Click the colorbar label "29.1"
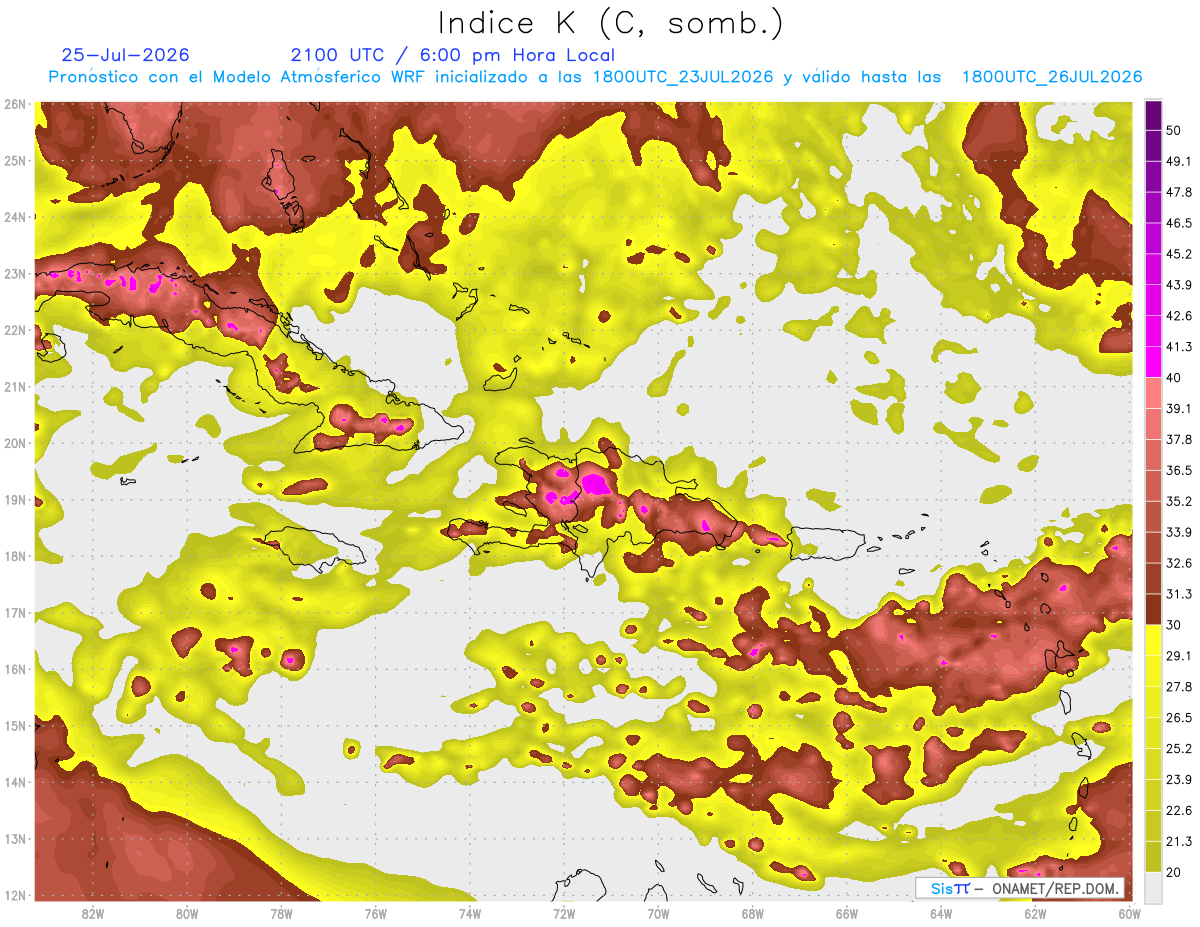The width and height of the screenshot is (1200, 927). pos(1179,655)
